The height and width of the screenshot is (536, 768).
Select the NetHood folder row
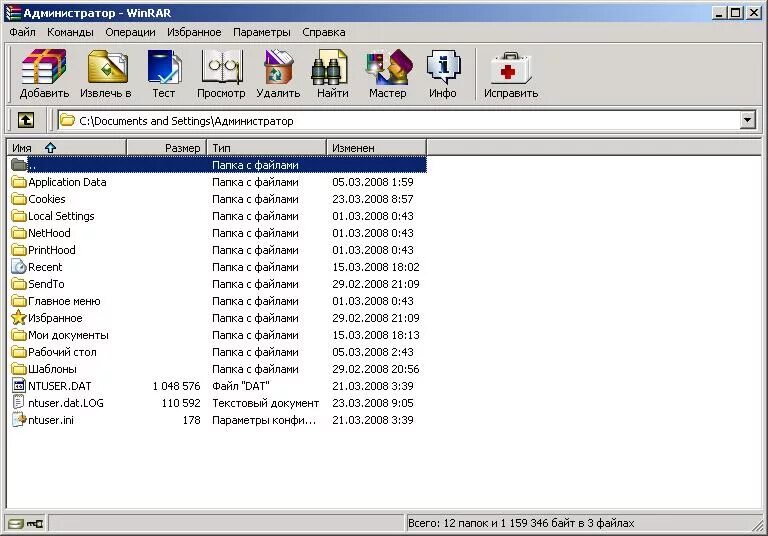point(217,233)
